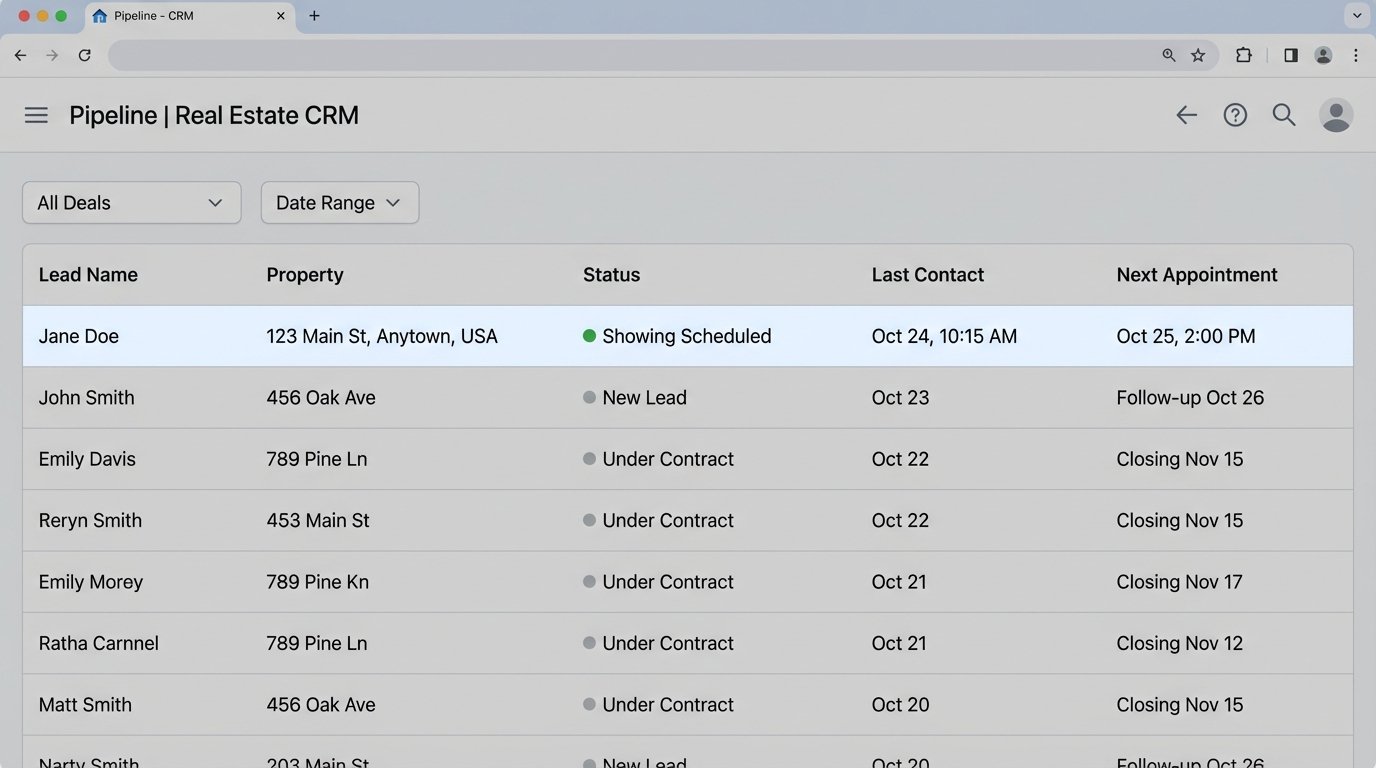
Task: Click the gray status dot next to New Lead
Action: pyautogui.click(x=589, y=397)
